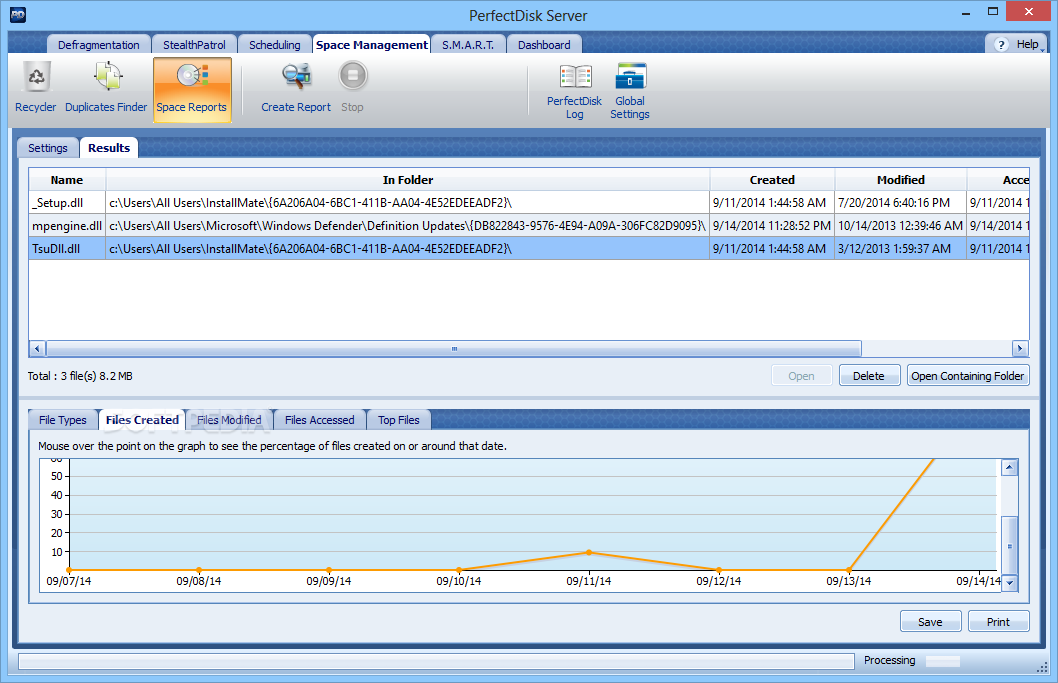
Task: Open the Scheduling tab
Action: point(275,45)
